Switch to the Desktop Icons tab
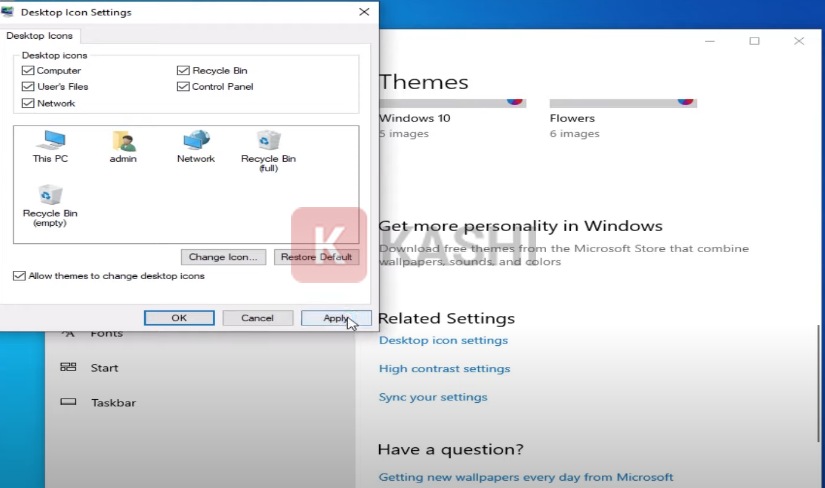This screenshot has height=488, width=825. [x=40, y=36]
